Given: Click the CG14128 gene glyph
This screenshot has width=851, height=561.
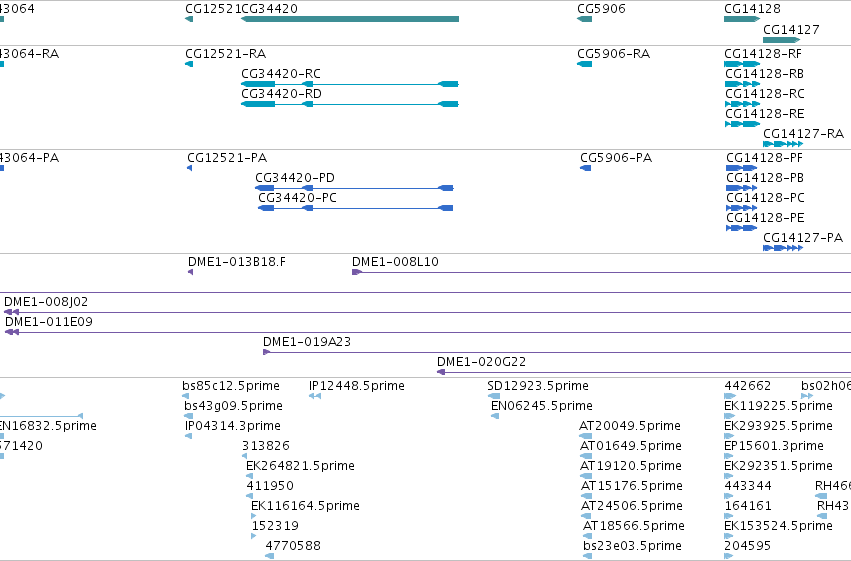Looking at the screenshot, I should [742, 19].
